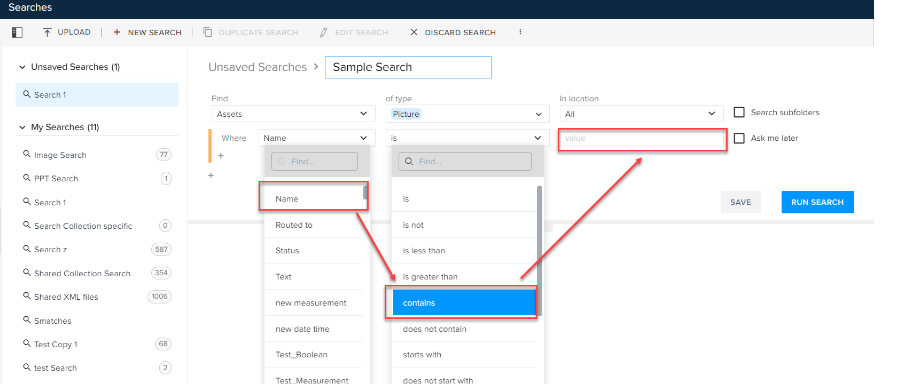Open the Where Name field dropdown
Image resolution: width=899 pixels, height=389 pixels.
pyautogui.click(x=316, y=138)
